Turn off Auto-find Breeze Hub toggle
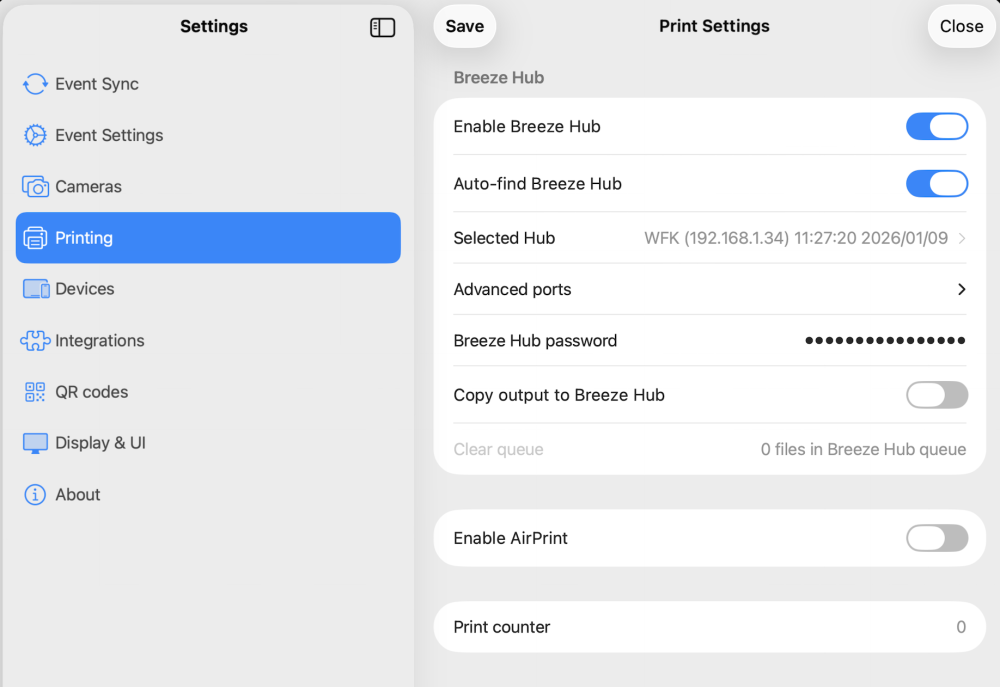Image resolution: width=1000 pixels, height=687 pixels. click(x=936, y=184)
